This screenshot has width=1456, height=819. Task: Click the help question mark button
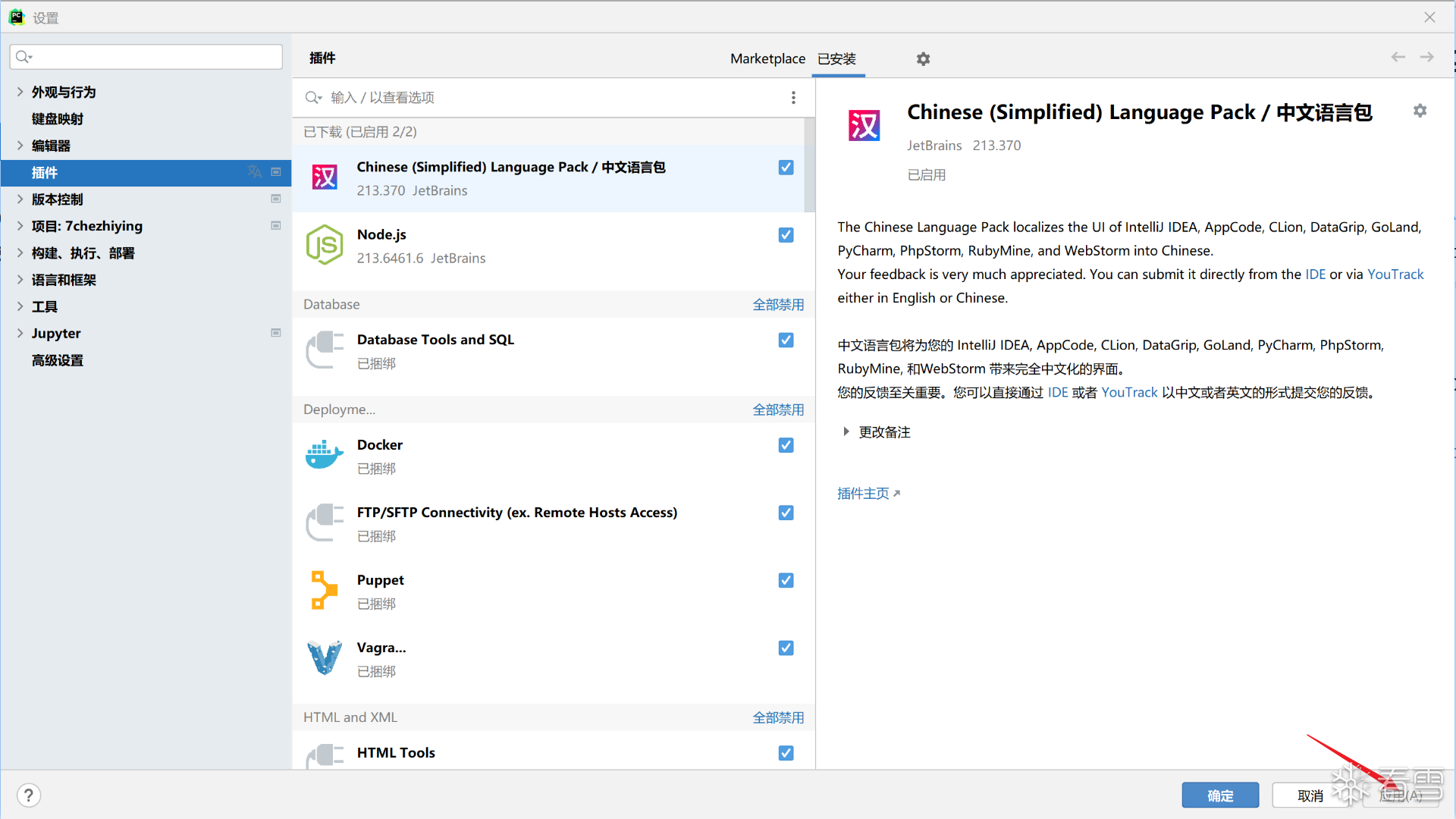pyautogui.click(x=28, y=795)
